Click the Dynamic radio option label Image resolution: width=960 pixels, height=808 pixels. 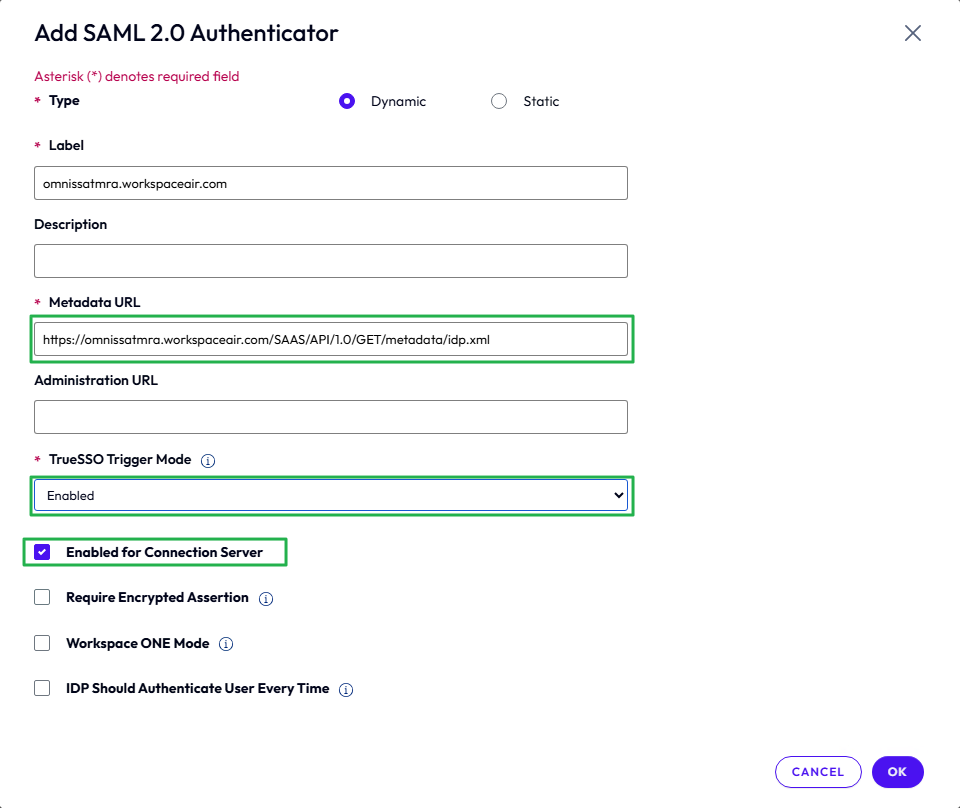[398, 102]
